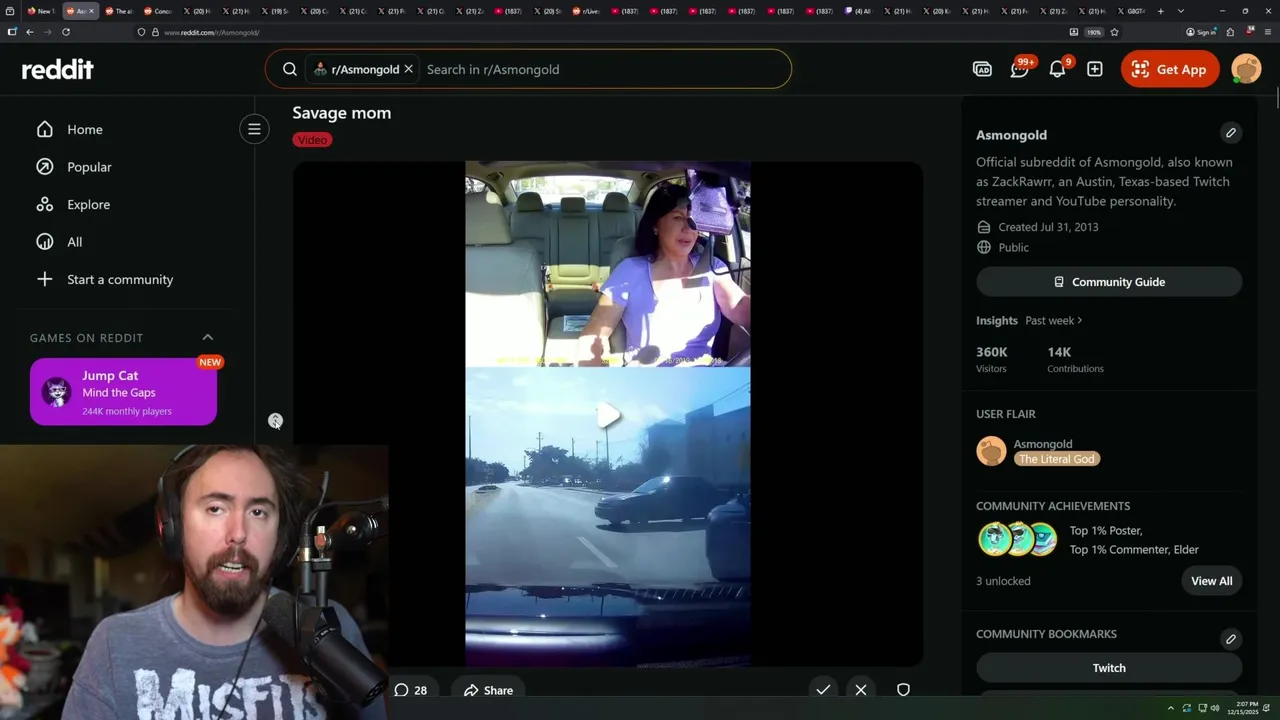Collapse the left navigation sidebar
The width and height of the screenshot is (1280, 720).
(254, 129)
